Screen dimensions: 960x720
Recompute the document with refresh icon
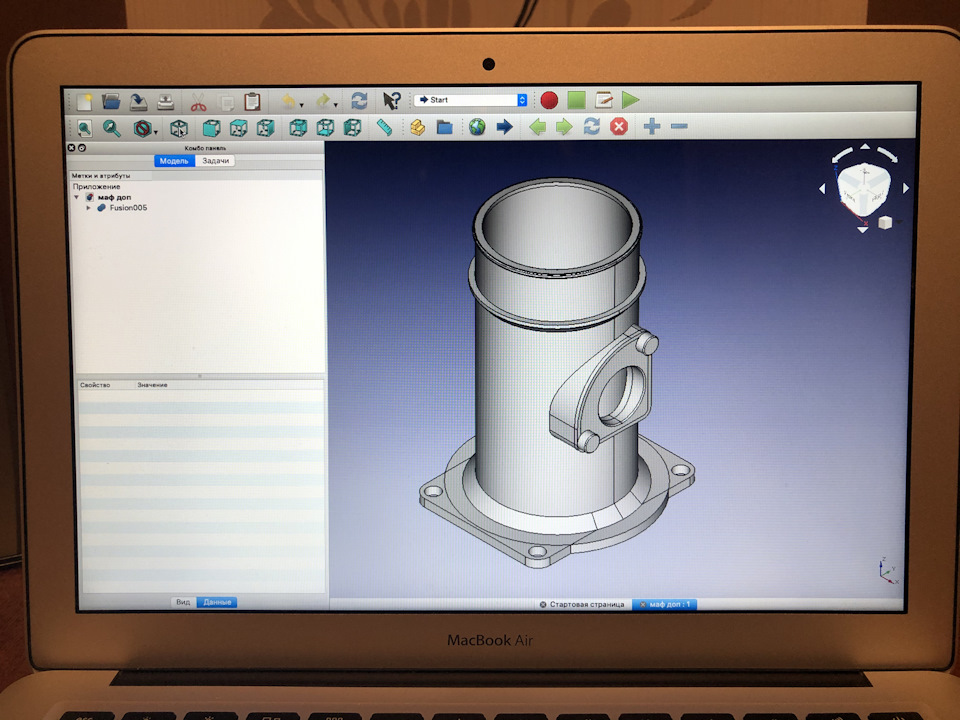tap(359, 100)
